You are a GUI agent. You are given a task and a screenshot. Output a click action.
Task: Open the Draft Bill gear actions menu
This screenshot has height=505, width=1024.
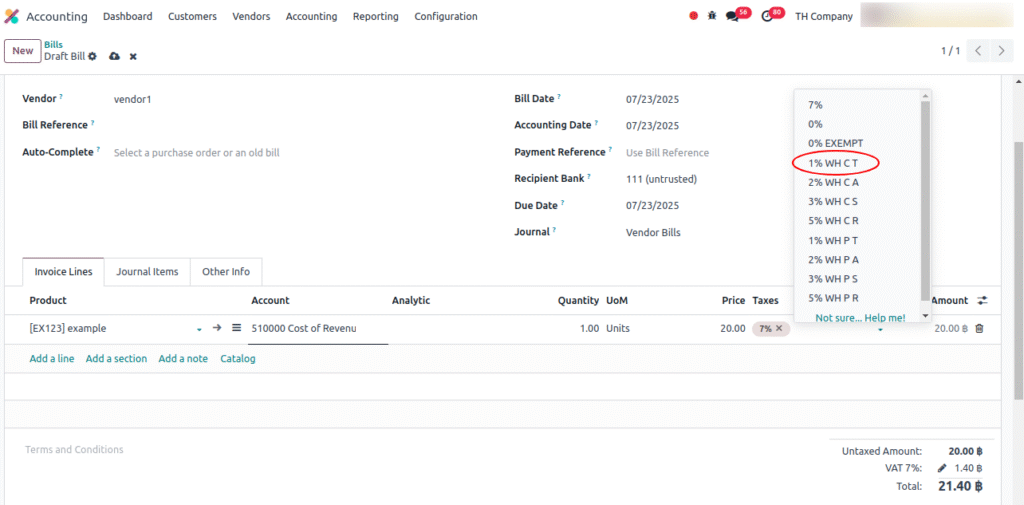93,56
